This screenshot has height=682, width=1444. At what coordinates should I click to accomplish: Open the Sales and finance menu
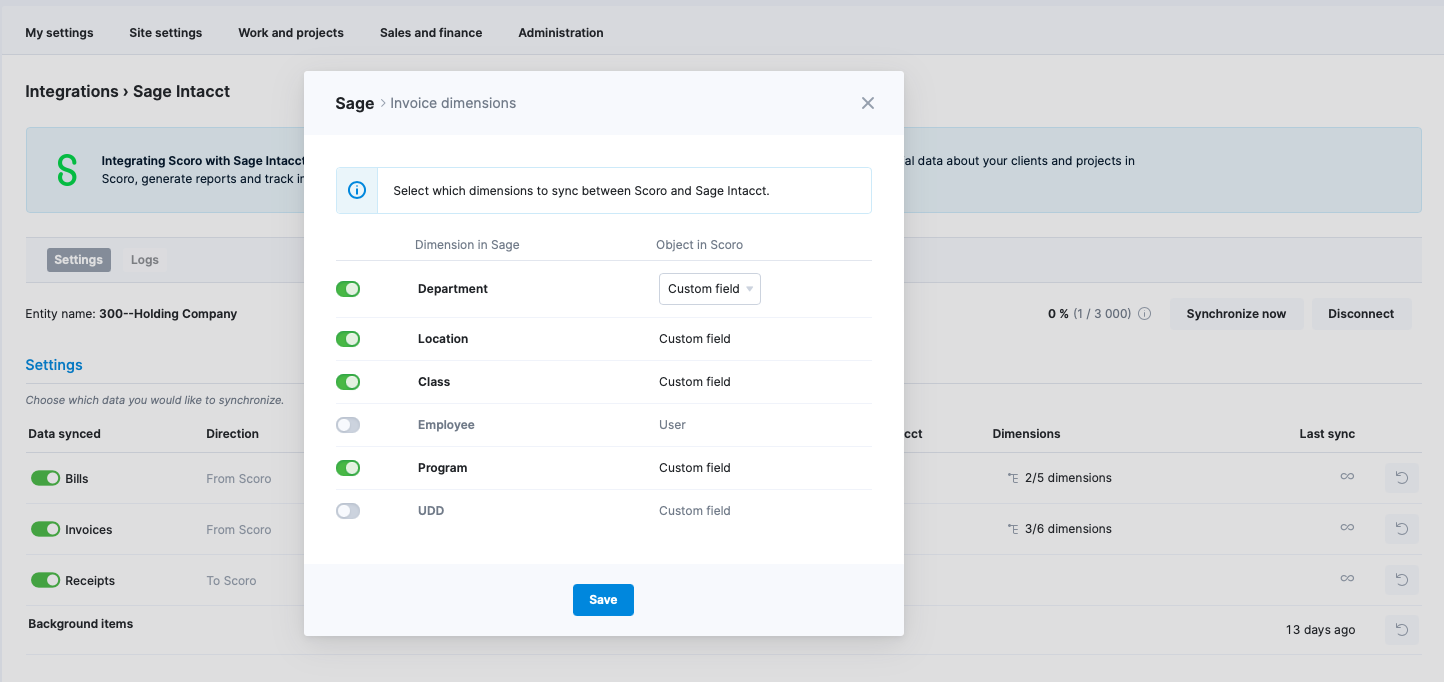430,32
